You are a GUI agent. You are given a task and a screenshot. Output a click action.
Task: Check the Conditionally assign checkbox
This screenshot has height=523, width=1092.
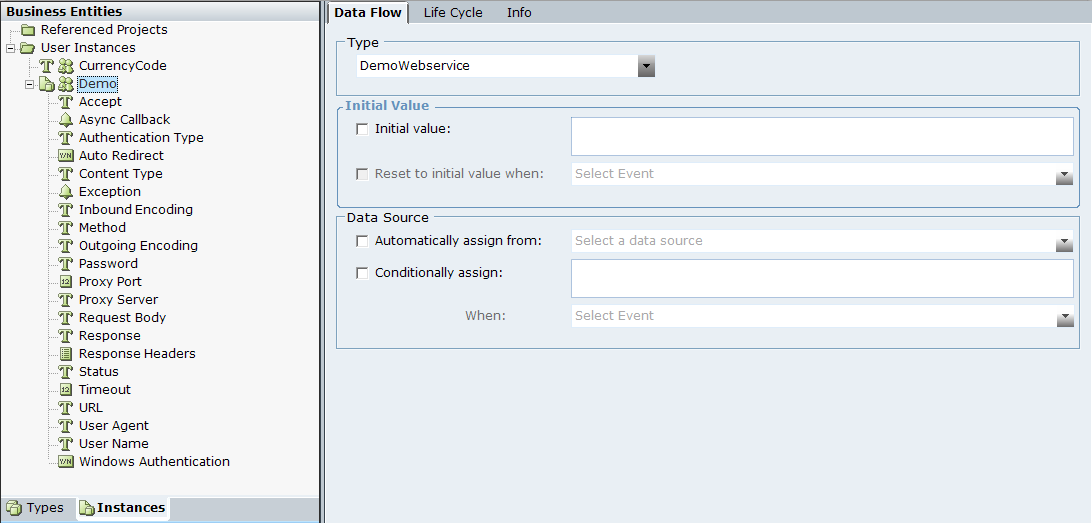[x=362, y=272]
